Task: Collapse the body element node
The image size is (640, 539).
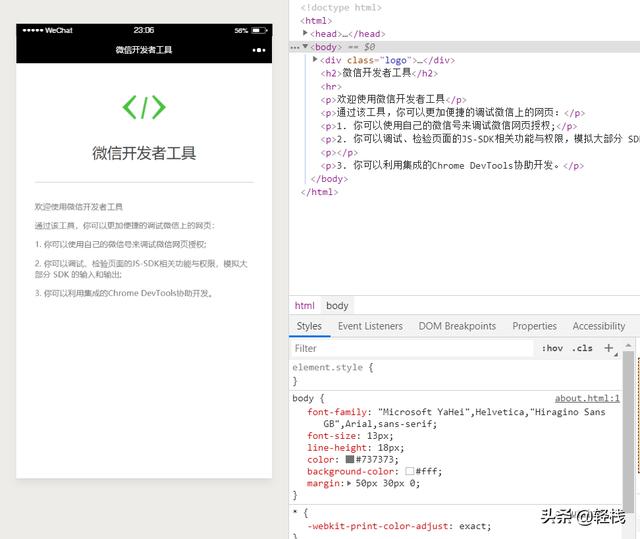Action: (306, 47)
